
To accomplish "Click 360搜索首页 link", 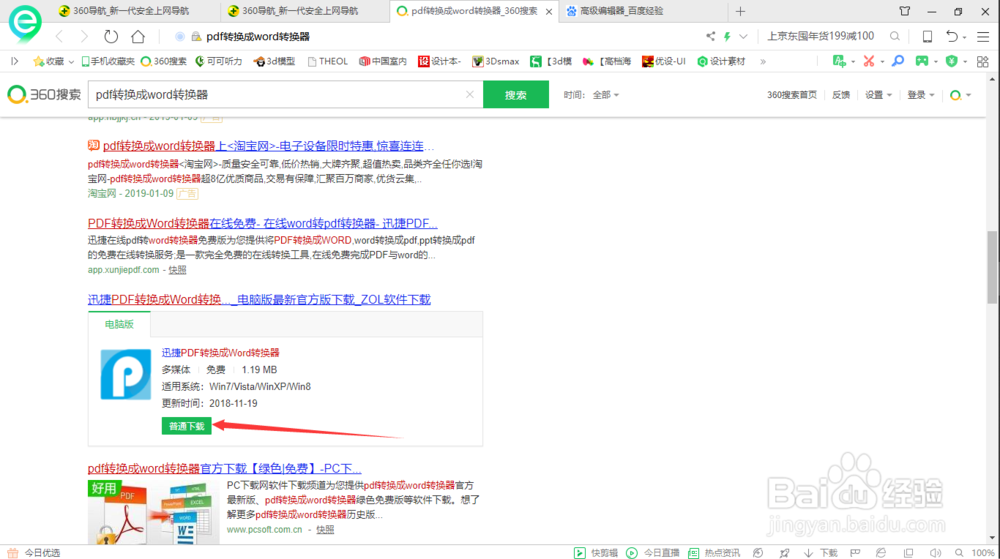I will tap(791, 94).
